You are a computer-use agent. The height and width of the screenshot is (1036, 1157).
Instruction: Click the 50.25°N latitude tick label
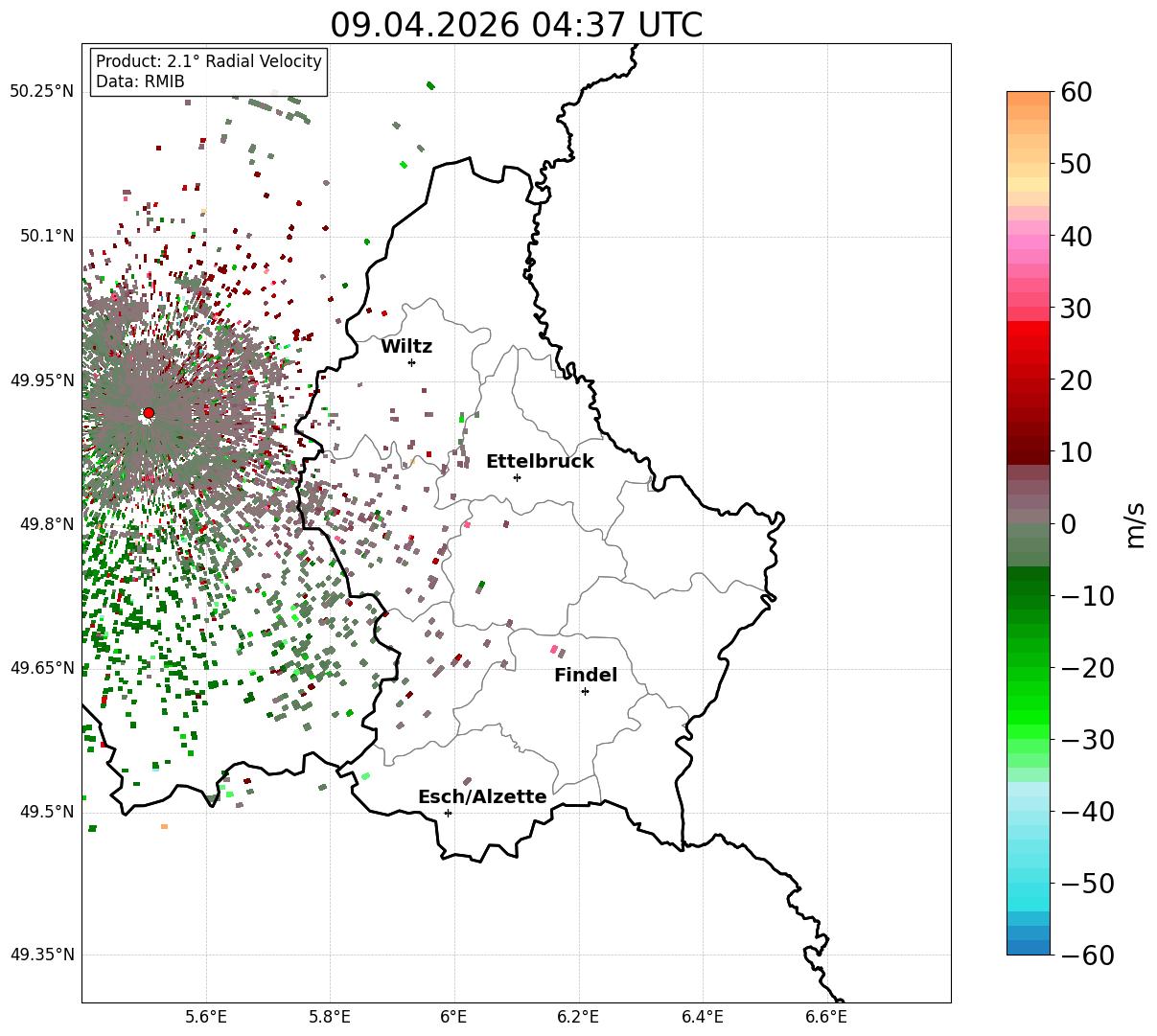pyautogui.click(x=41, y=91)
